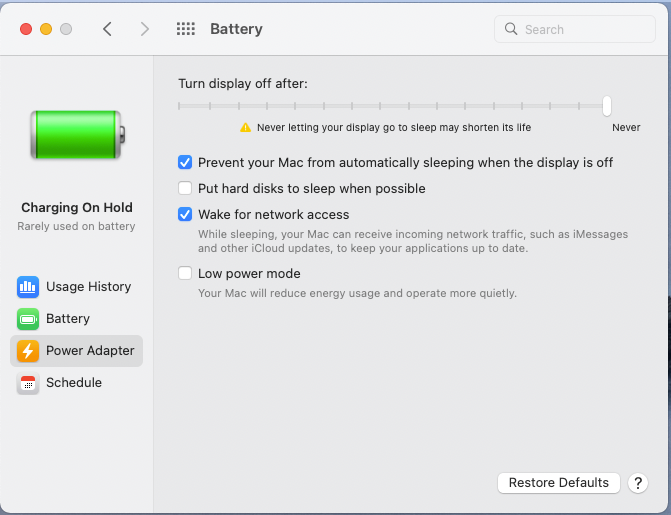Screen dimensions: 671x515
Task: Click the display-off slider thumb at Never
Action: click(606, 106)
